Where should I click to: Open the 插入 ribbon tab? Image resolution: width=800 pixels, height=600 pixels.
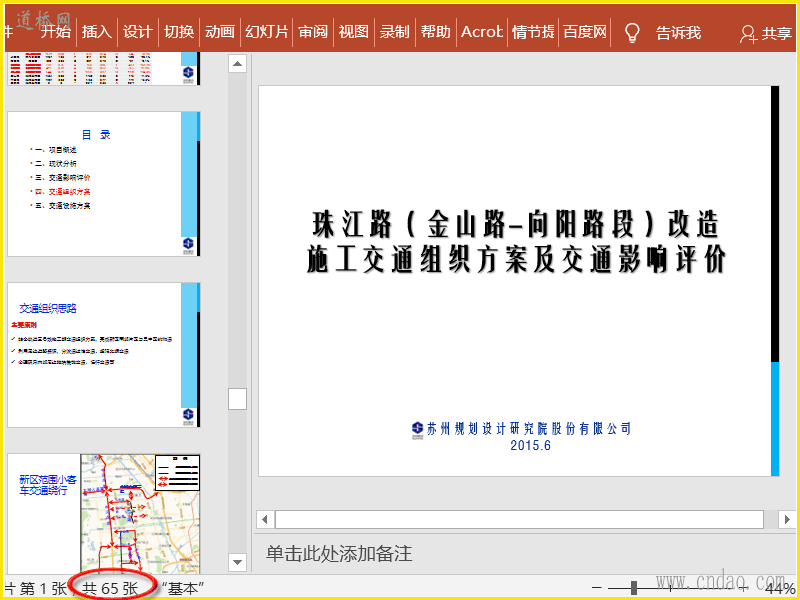pyautogui.click(x=96, y=32)
